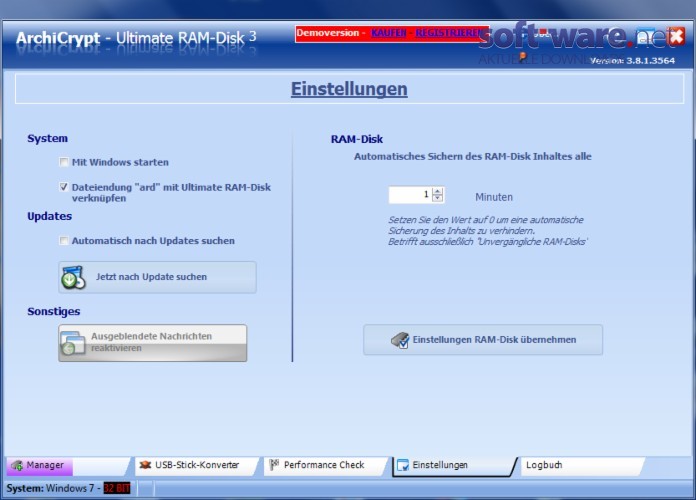Toggle Automatisch nach Updates suchen

[x=64, y=241]
